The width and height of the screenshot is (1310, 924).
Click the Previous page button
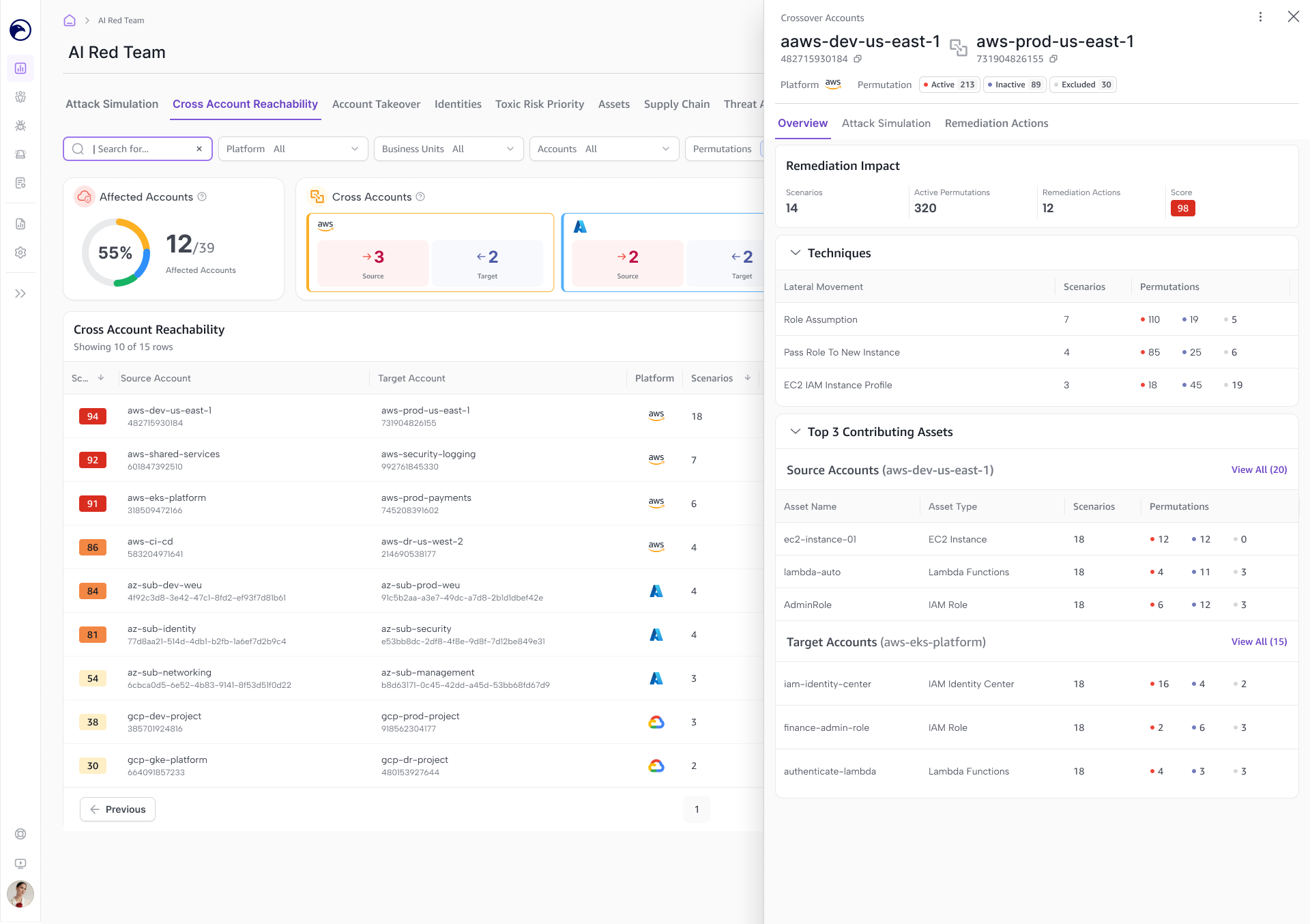click(x=117, y=809)
